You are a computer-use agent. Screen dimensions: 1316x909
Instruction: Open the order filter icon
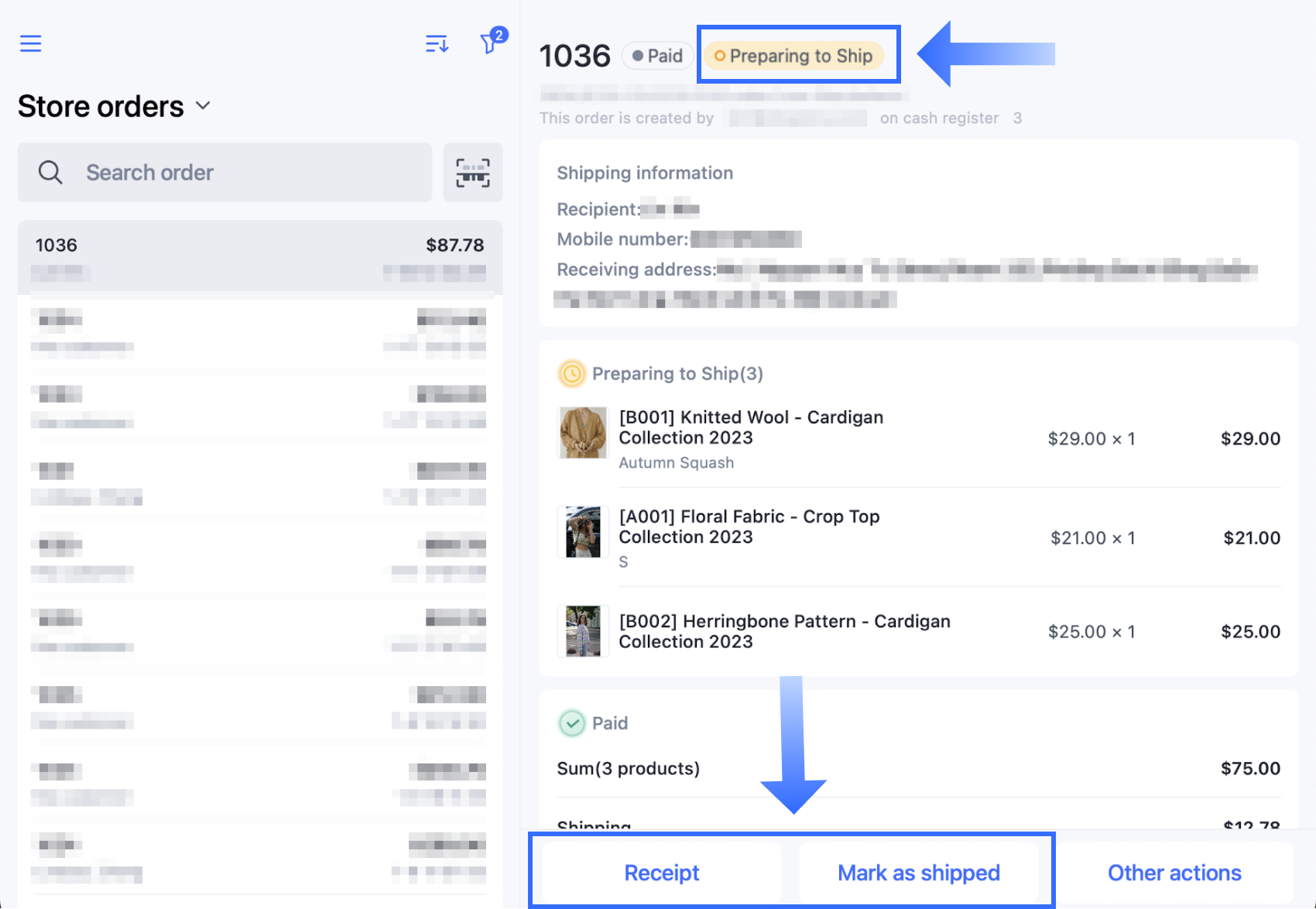click(490, 43)
